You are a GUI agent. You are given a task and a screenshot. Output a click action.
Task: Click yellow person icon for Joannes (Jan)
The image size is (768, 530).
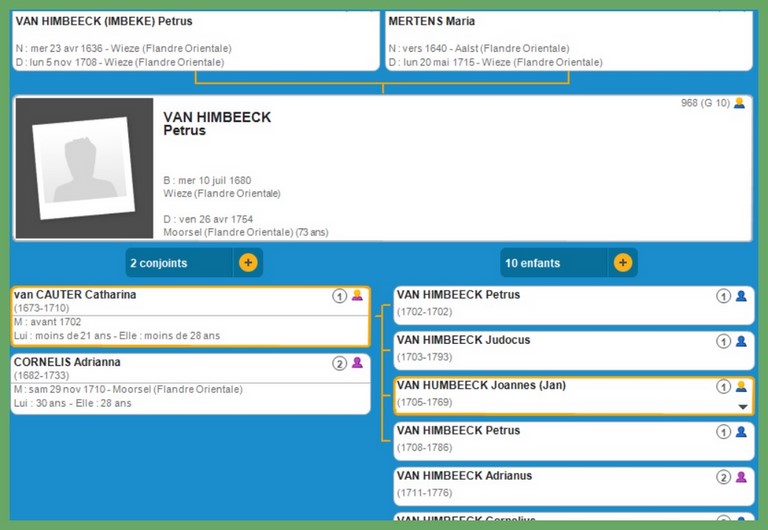pyautogui.click(x=741, y=386)
